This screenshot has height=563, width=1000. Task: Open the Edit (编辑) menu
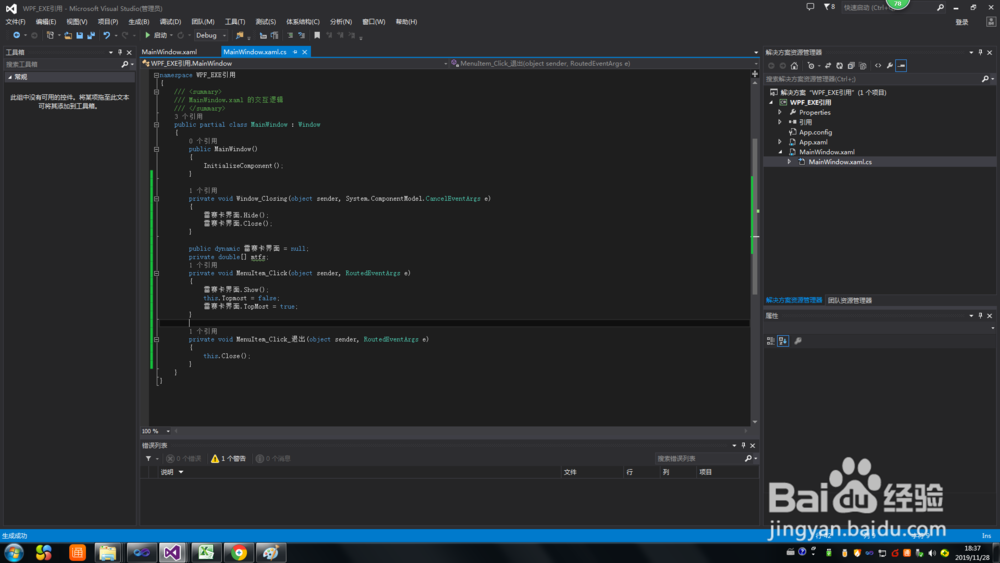pos(46,22)
